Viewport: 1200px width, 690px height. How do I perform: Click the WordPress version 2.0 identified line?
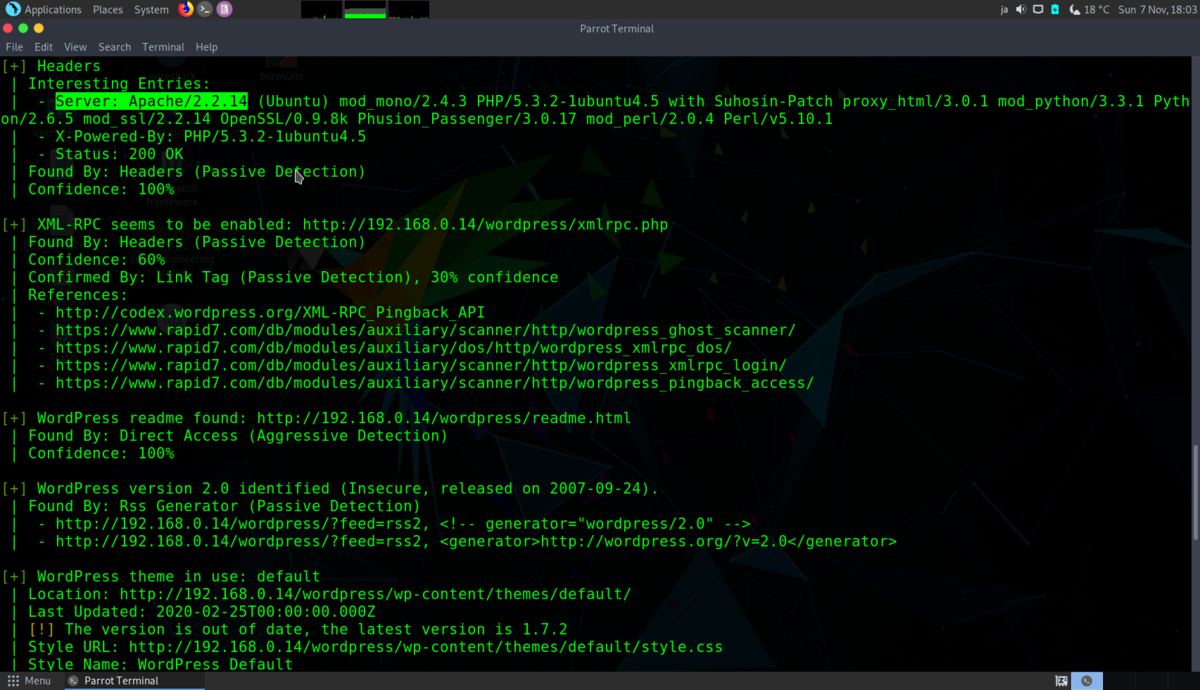point(348,489)
